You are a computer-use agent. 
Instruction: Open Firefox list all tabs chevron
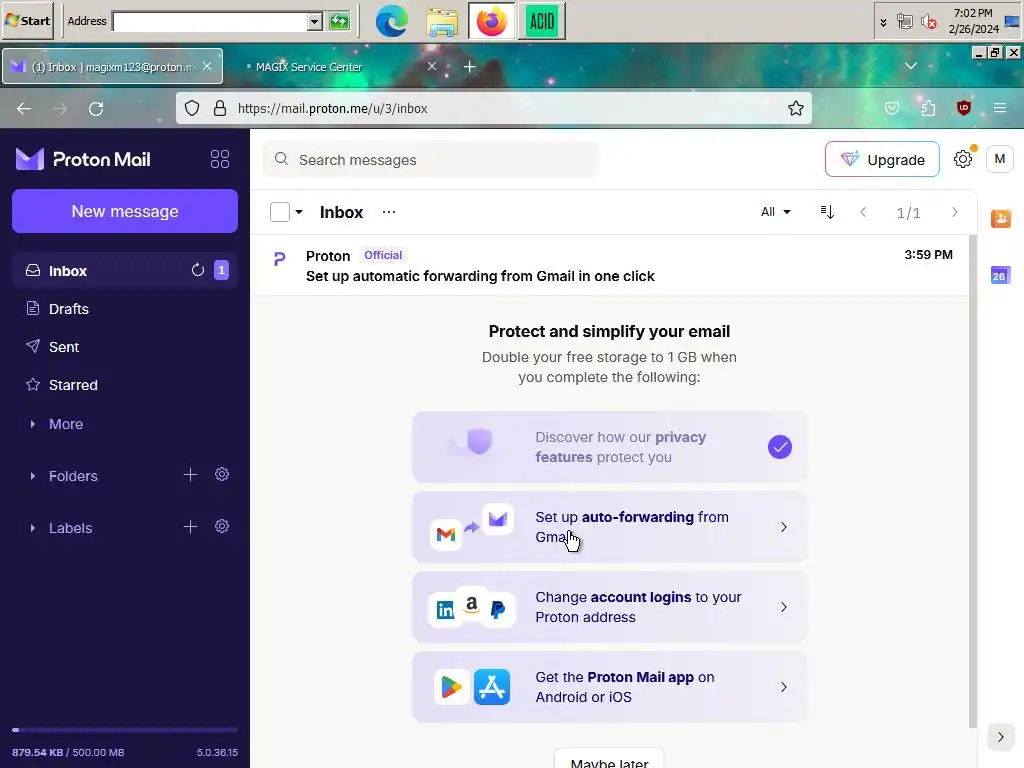910,66
